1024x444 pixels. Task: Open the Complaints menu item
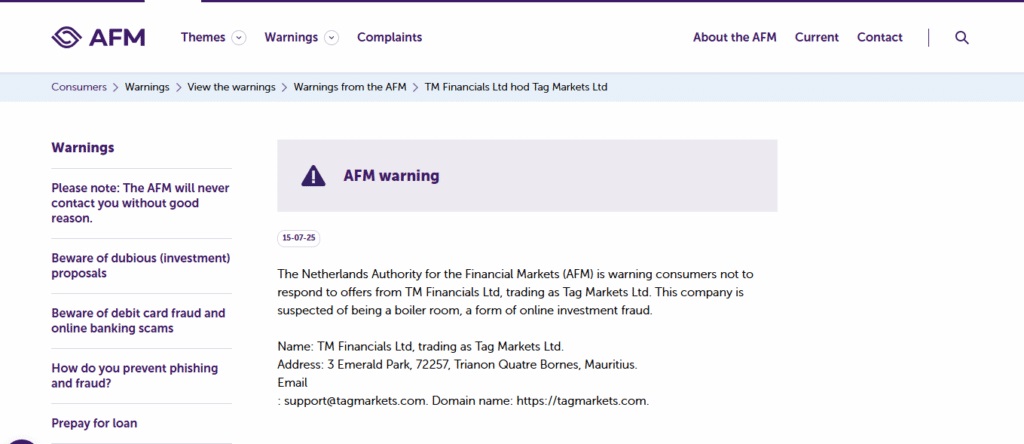click(389, 37)
